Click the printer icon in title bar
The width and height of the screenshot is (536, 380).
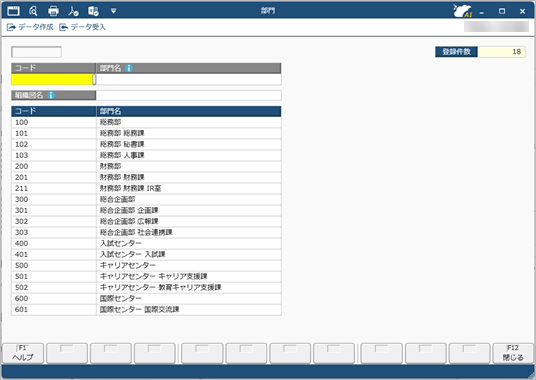coord(53,11)
